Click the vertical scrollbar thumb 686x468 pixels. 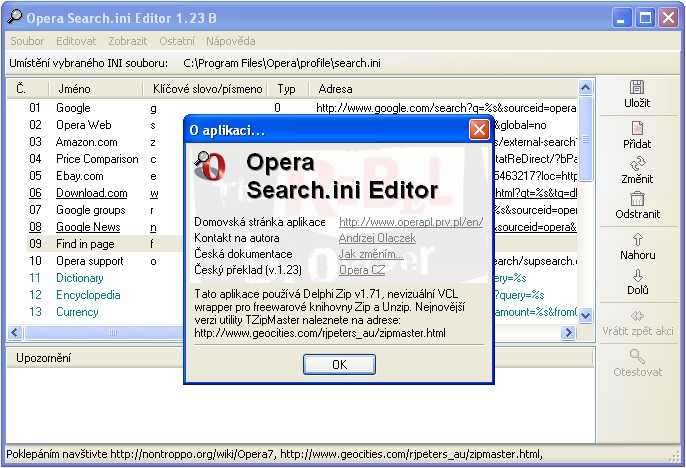click(x=585, y=139)
